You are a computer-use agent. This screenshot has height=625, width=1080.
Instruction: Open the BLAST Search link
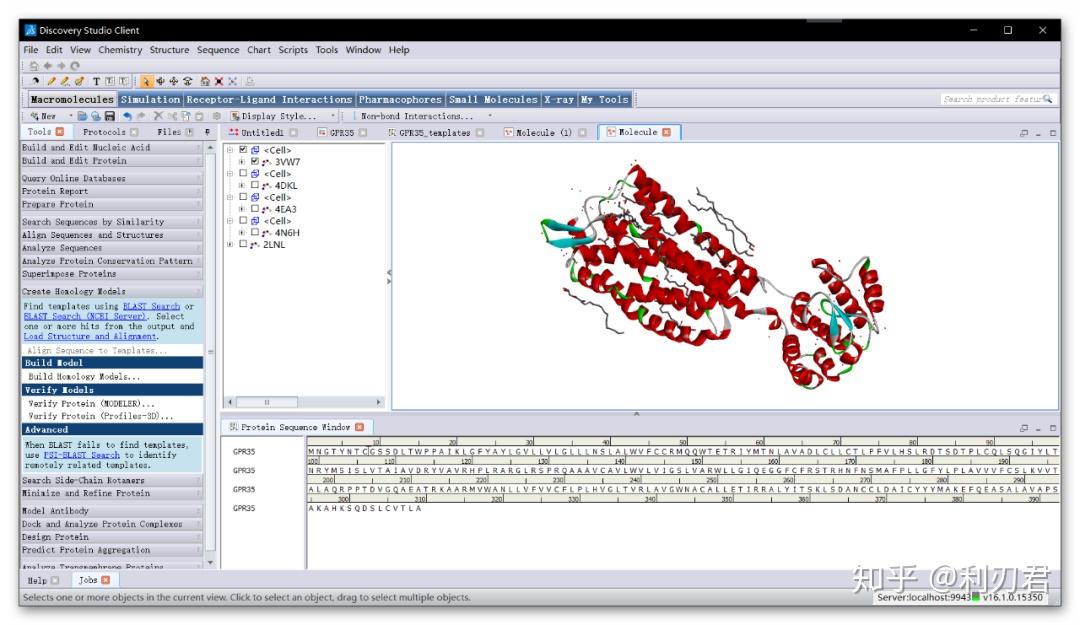[151, 306]
